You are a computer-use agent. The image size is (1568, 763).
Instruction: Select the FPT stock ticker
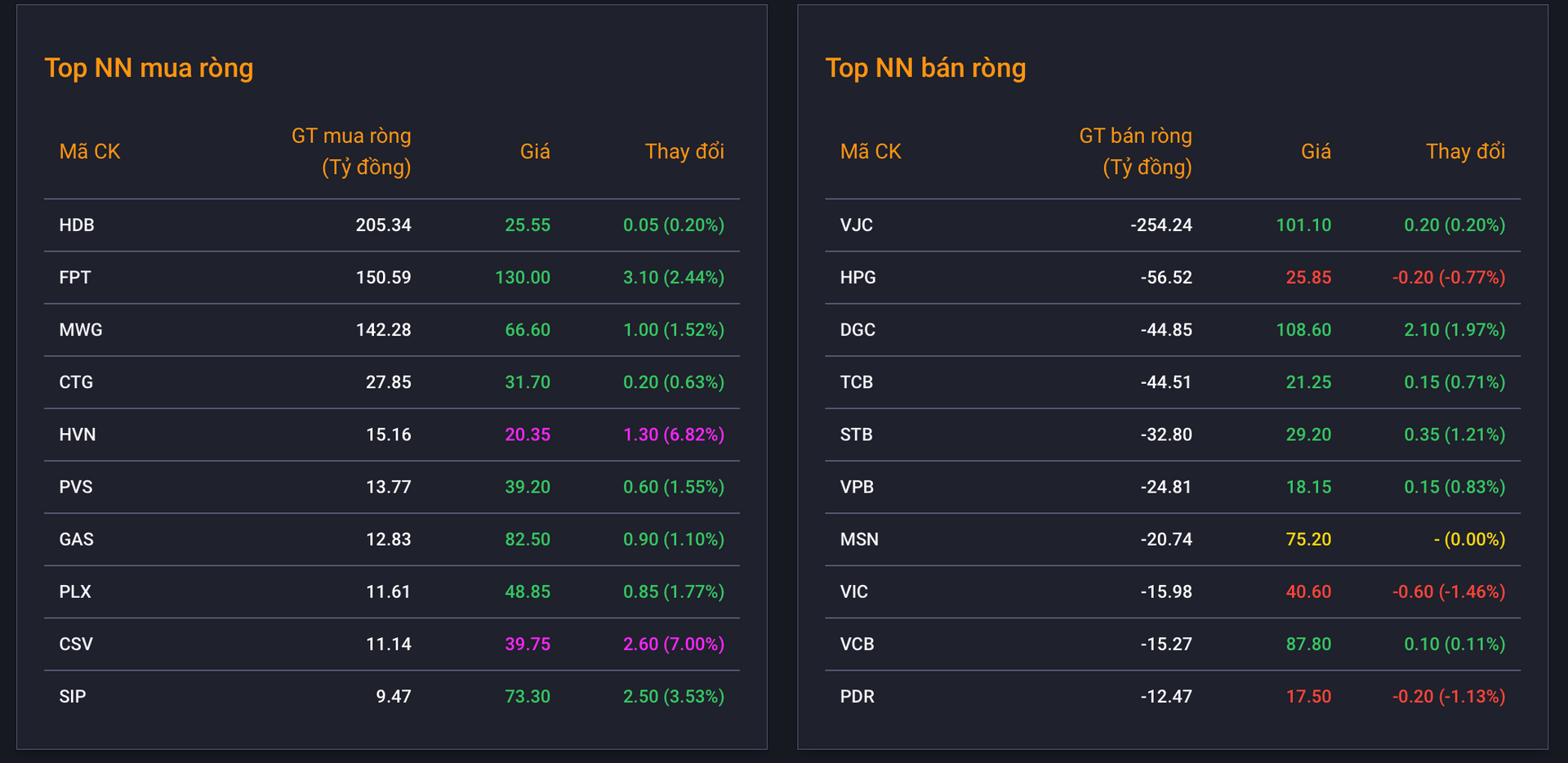click(x=75, y=277)
